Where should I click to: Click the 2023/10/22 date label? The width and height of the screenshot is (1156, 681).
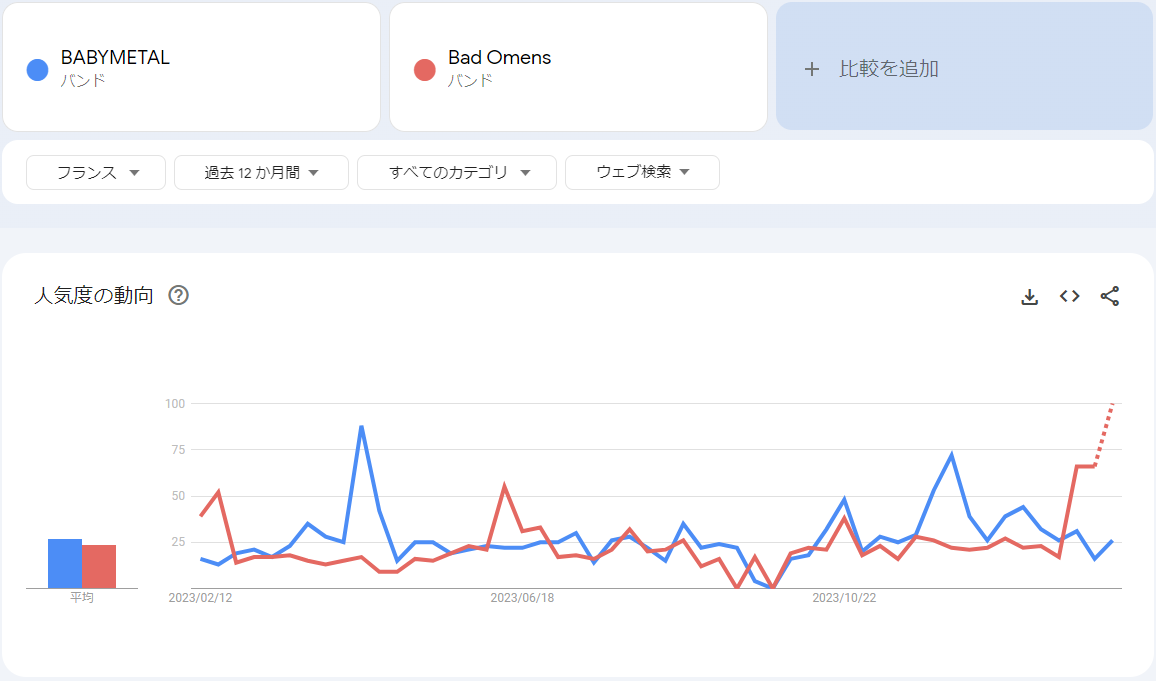(844, 598)
